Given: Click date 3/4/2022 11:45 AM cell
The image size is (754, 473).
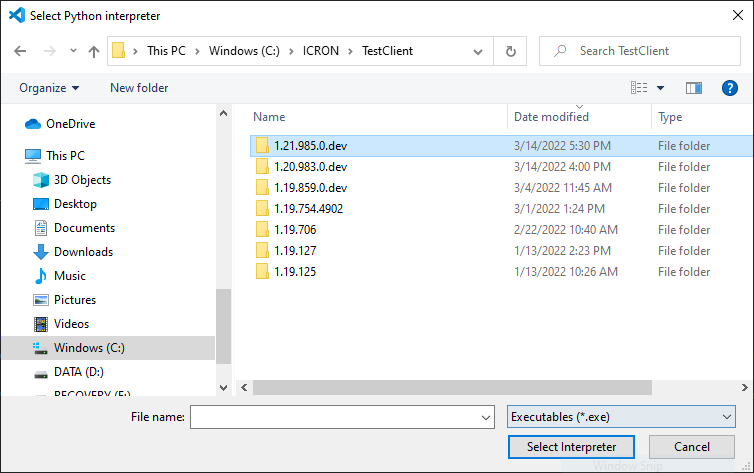Looking at the screenshot, I should pos(563,188).
